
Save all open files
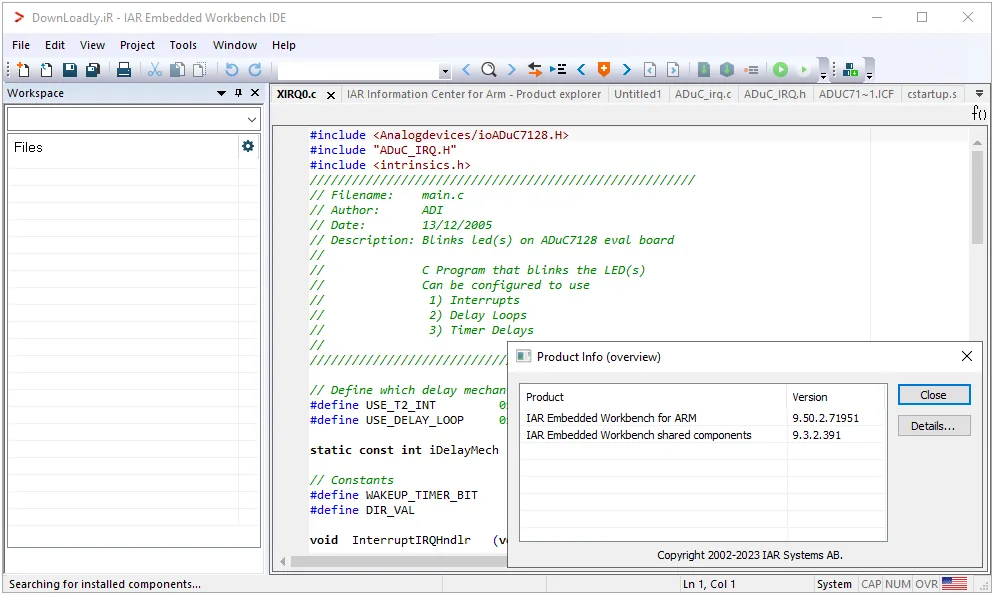click(x=93, y=70)
